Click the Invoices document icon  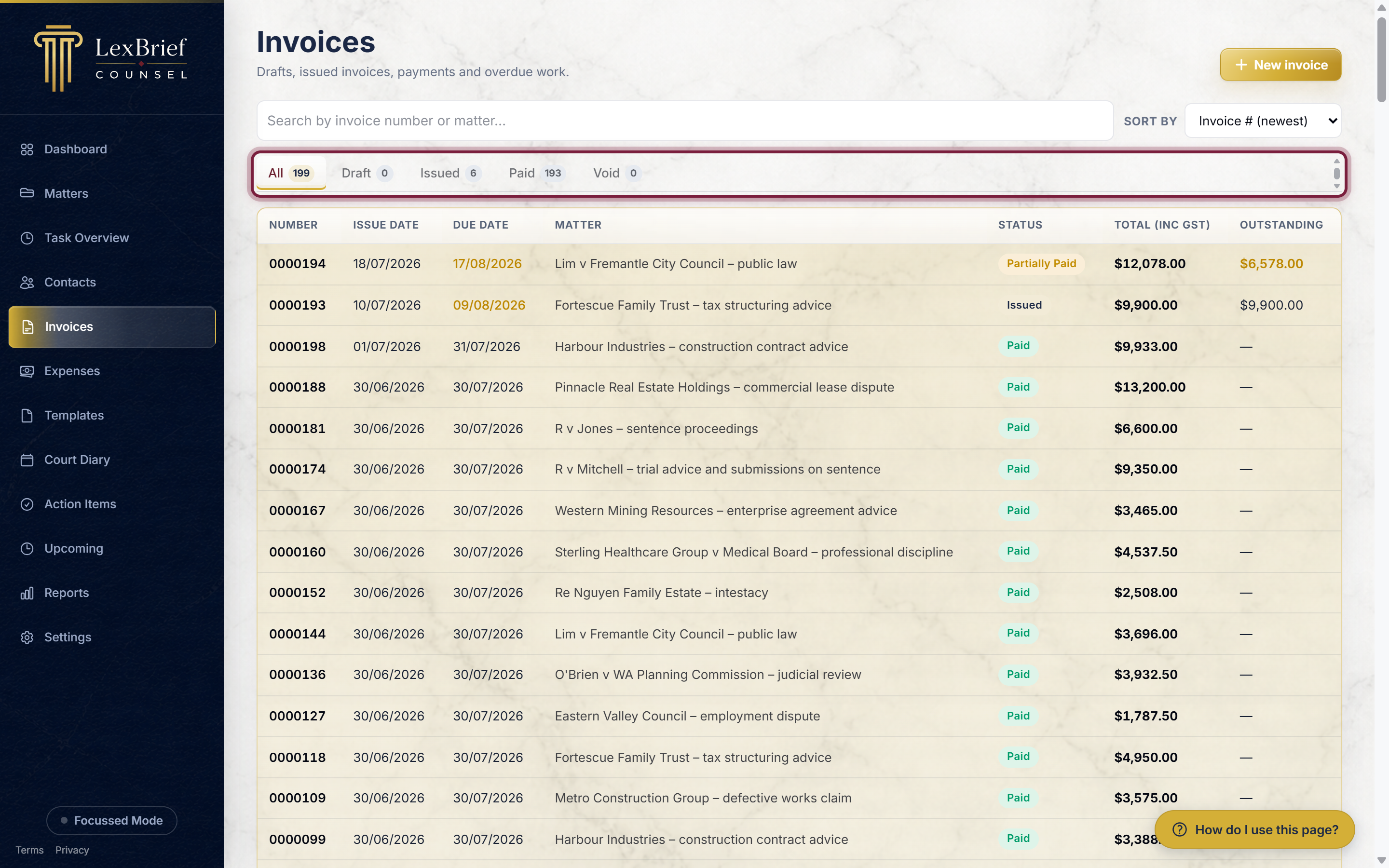(28, 326)
